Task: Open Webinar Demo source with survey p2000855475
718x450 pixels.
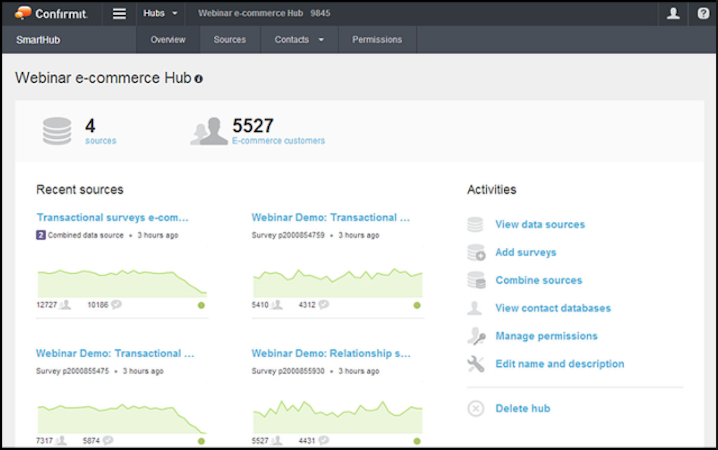Action: (x=115, y=353)
